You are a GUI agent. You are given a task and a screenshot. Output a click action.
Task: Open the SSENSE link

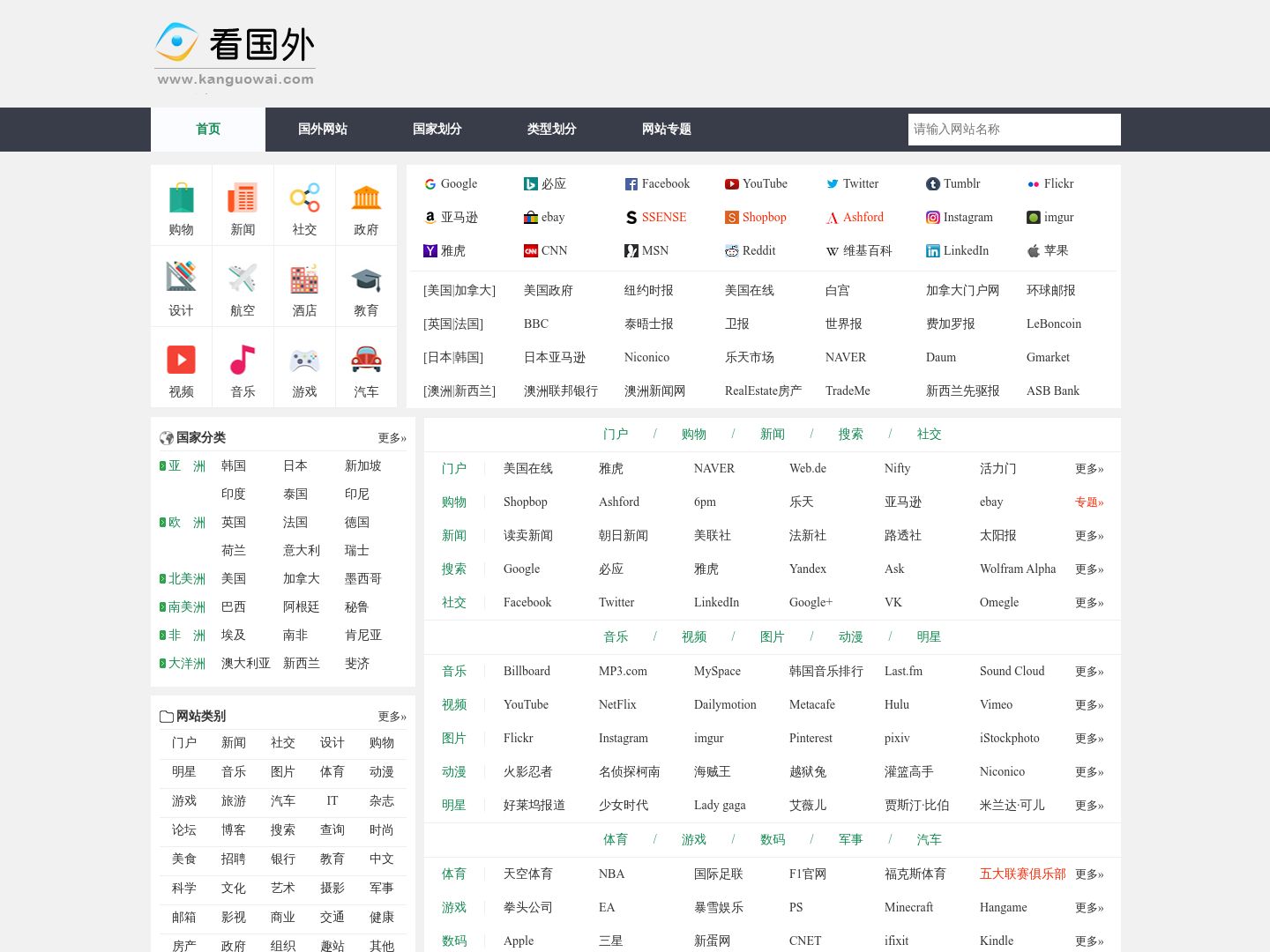coord(664,218)
